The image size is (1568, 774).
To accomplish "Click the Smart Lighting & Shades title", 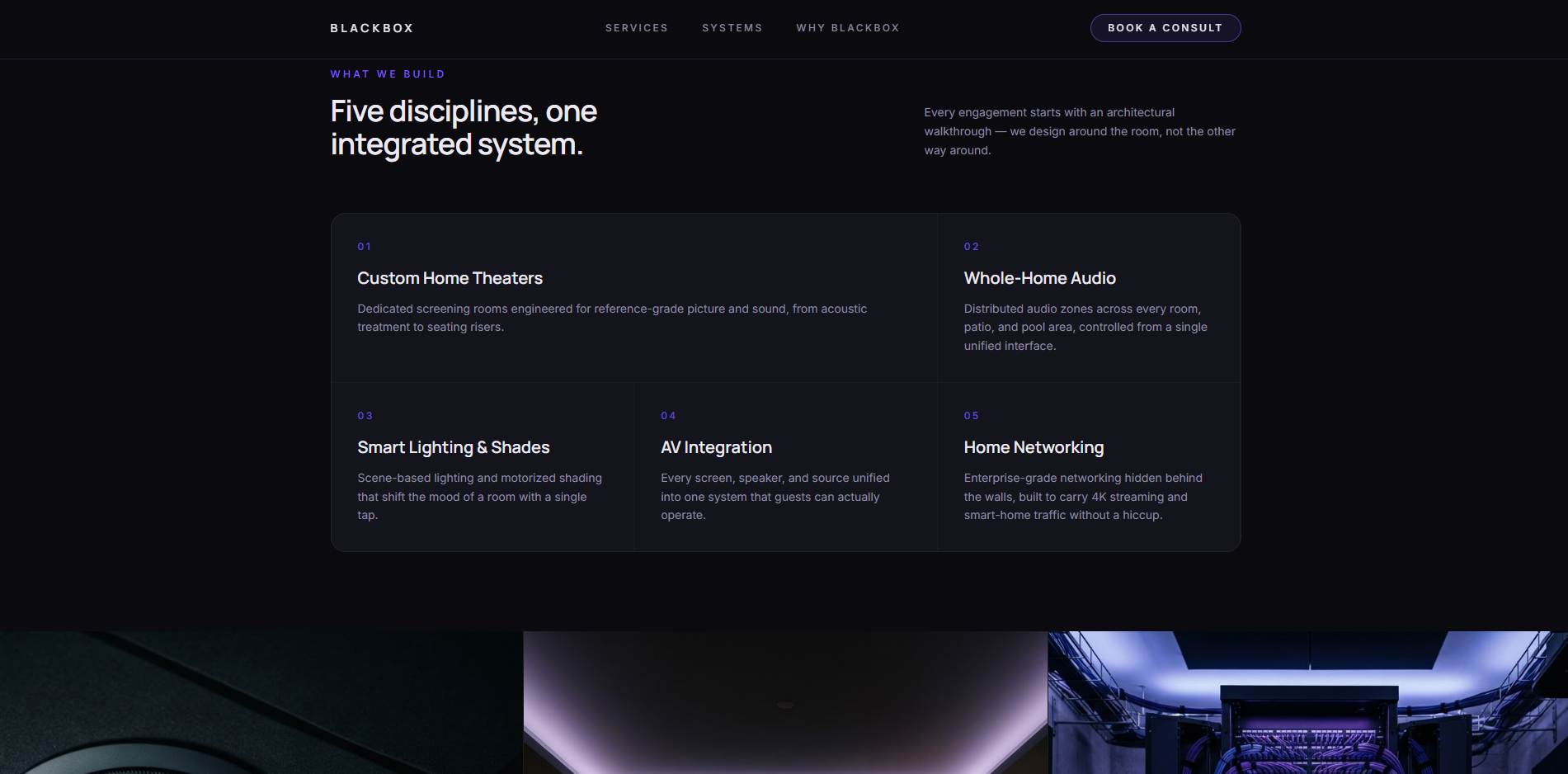I will (454, 447).
